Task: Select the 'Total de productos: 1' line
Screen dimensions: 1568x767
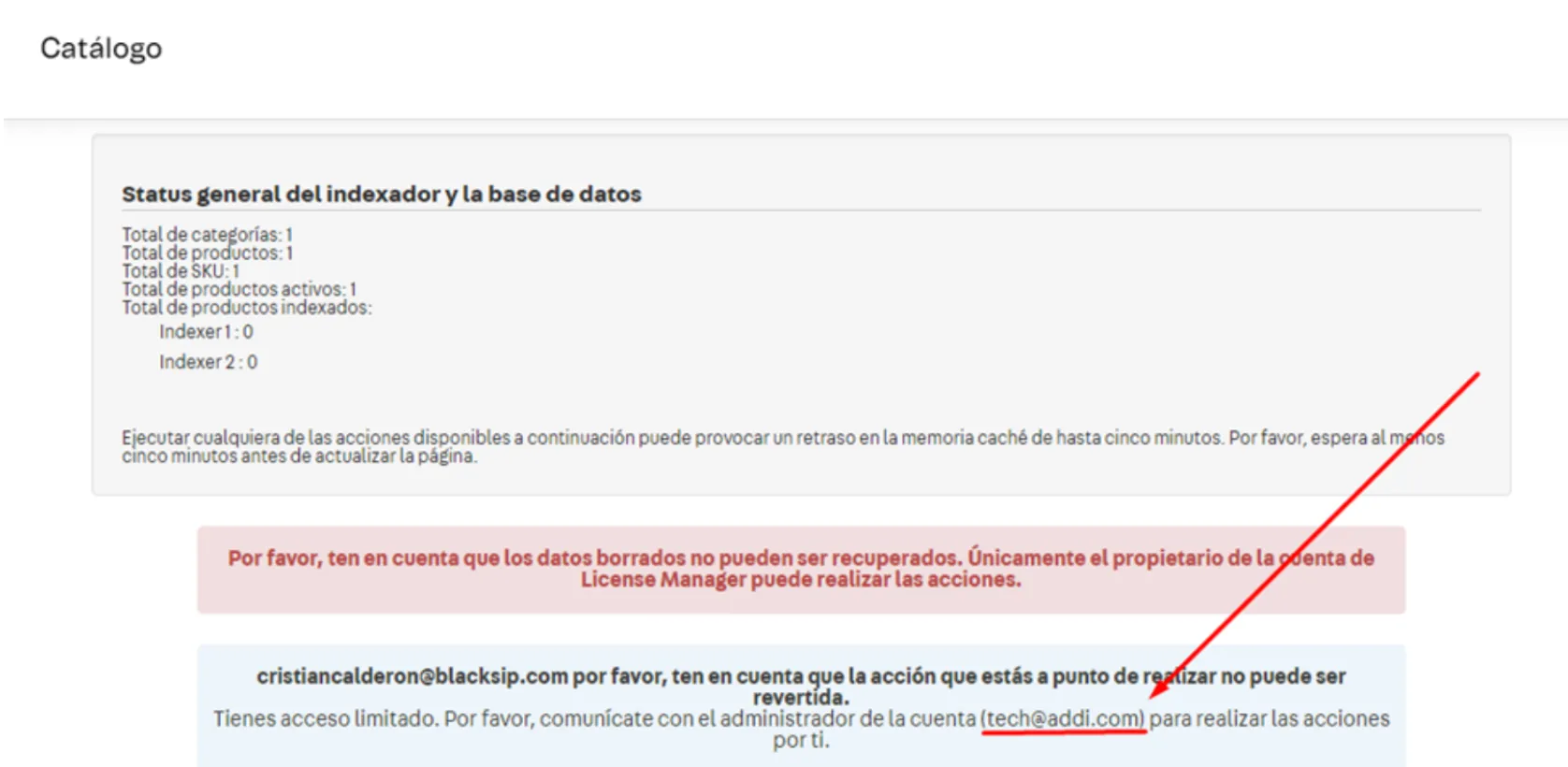Action: (x=207, y=253)
